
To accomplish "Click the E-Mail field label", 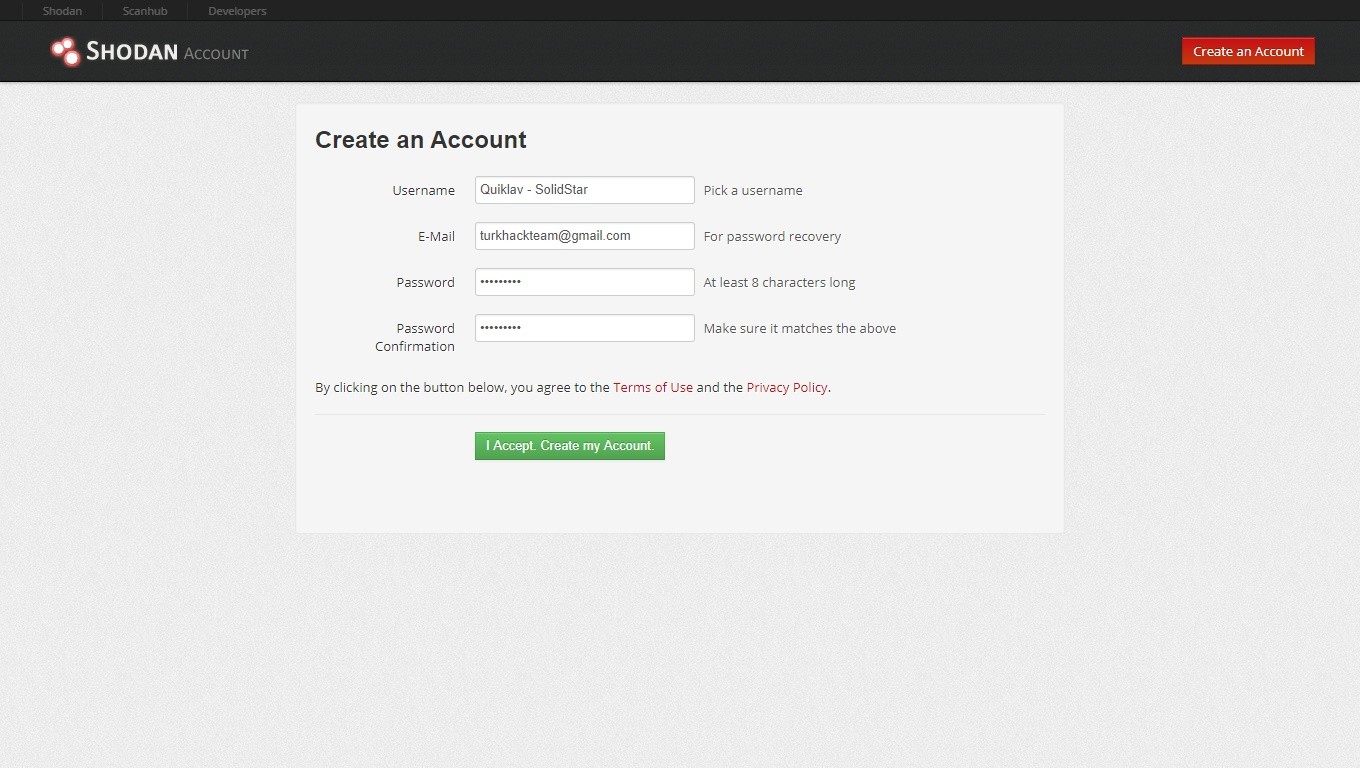I will 436,236.
